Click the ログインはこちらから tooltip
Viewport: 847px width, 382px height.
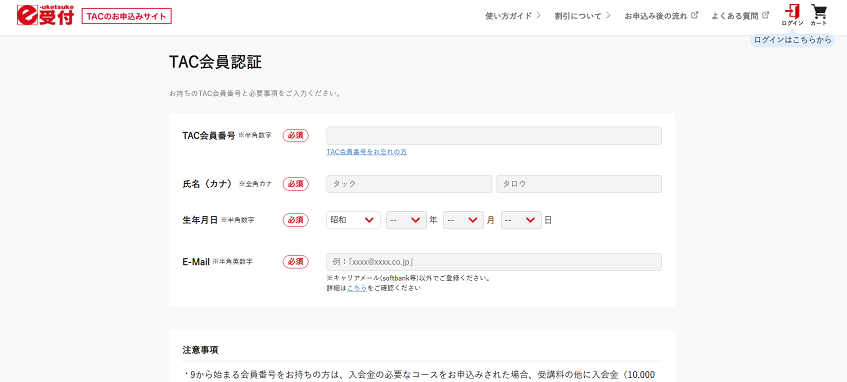792,40
